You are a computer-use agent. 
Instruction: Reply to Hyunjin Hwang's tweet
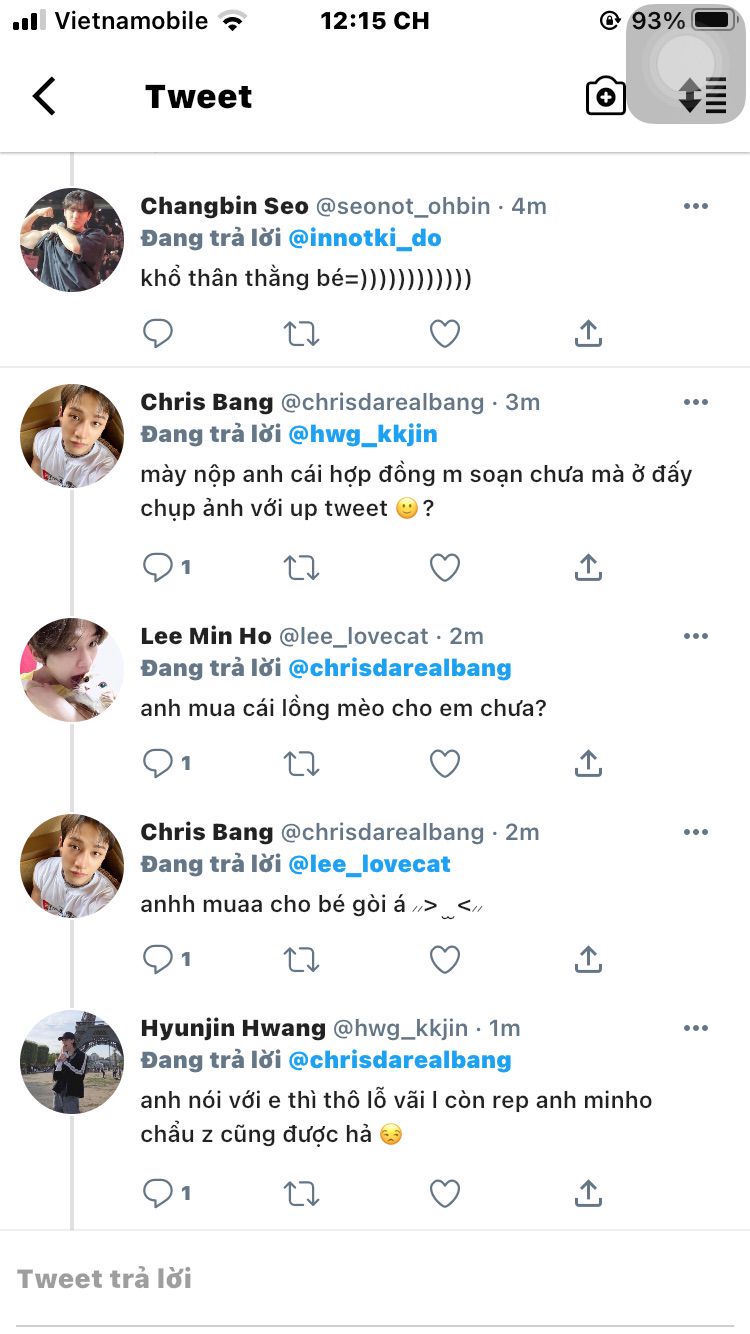(158, 1193)
